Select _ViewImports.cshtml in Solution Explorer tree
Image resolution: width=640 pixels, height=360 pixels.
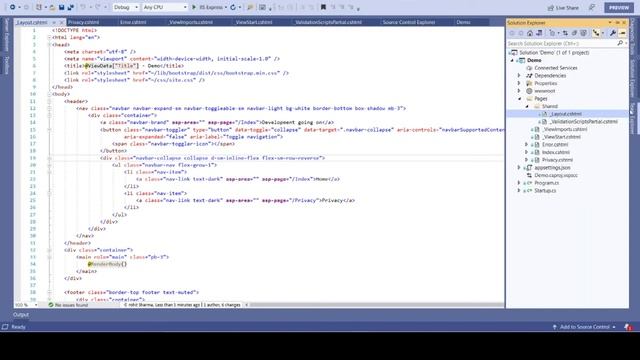(564, 129)
